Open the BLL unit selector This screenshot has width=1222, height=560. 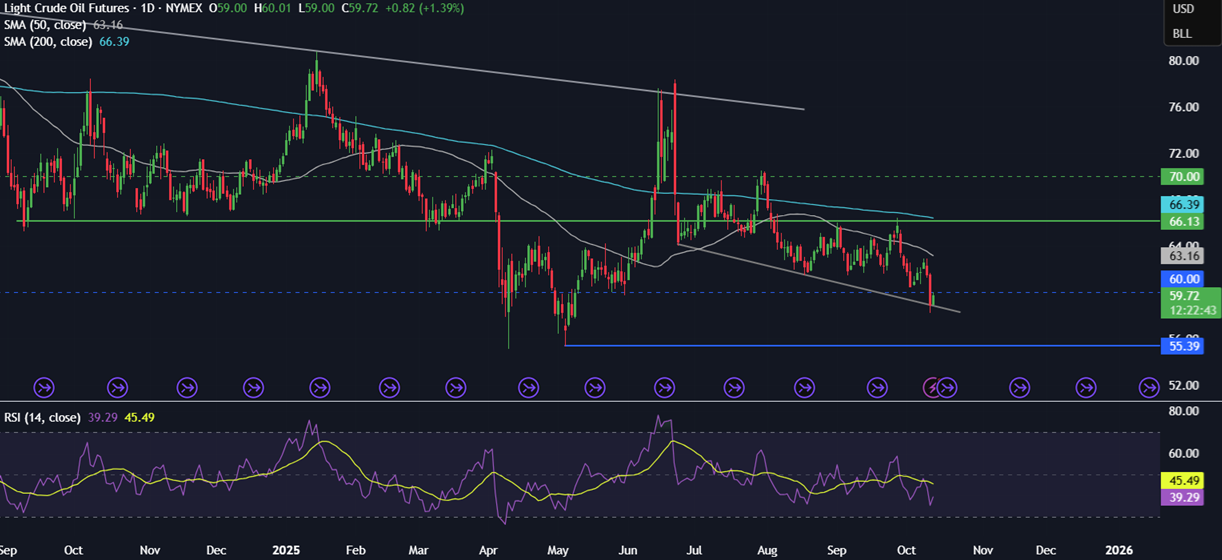click(x=1182, y=33)
